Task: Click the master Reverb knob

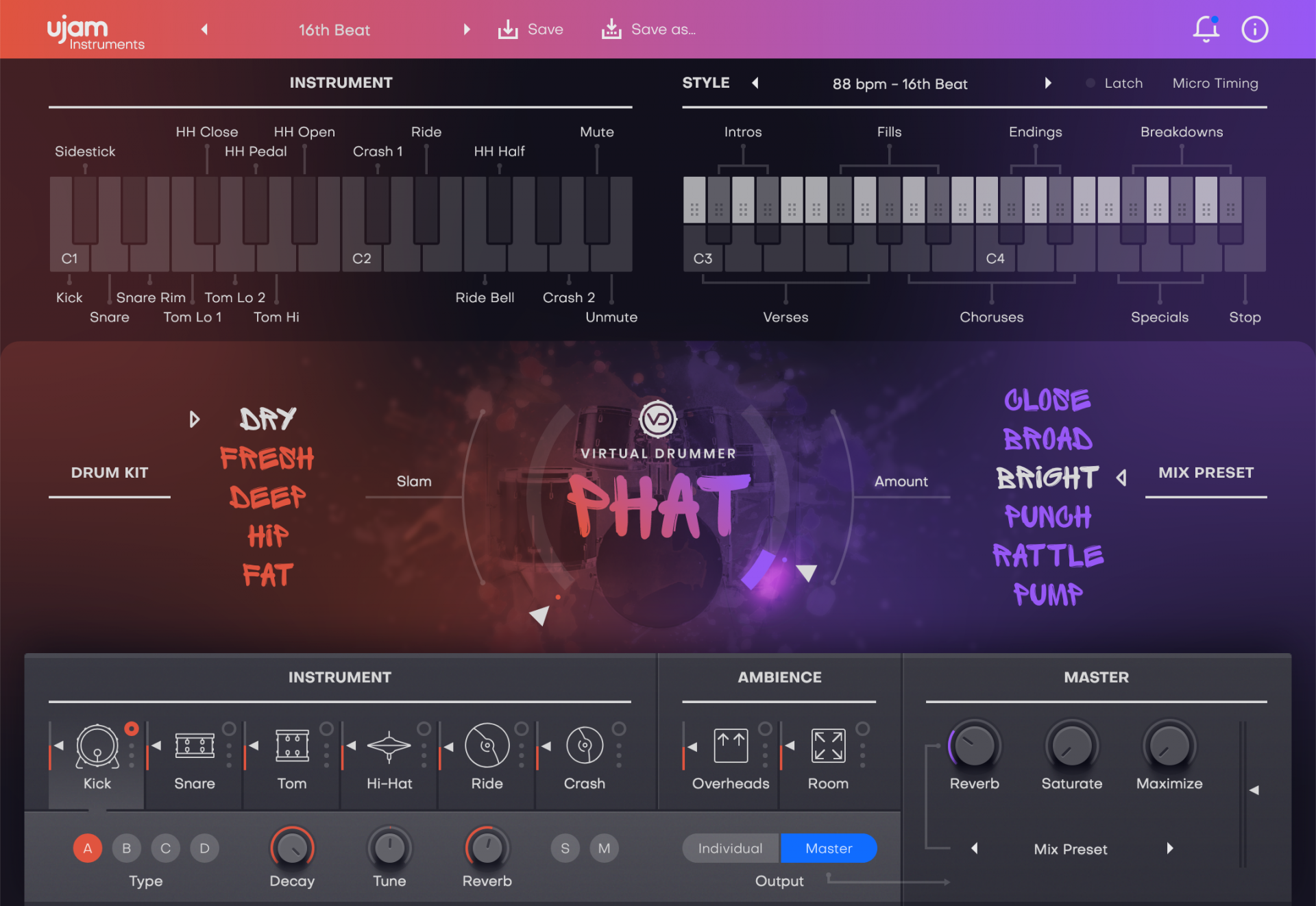Action: [x=974, y=746]
